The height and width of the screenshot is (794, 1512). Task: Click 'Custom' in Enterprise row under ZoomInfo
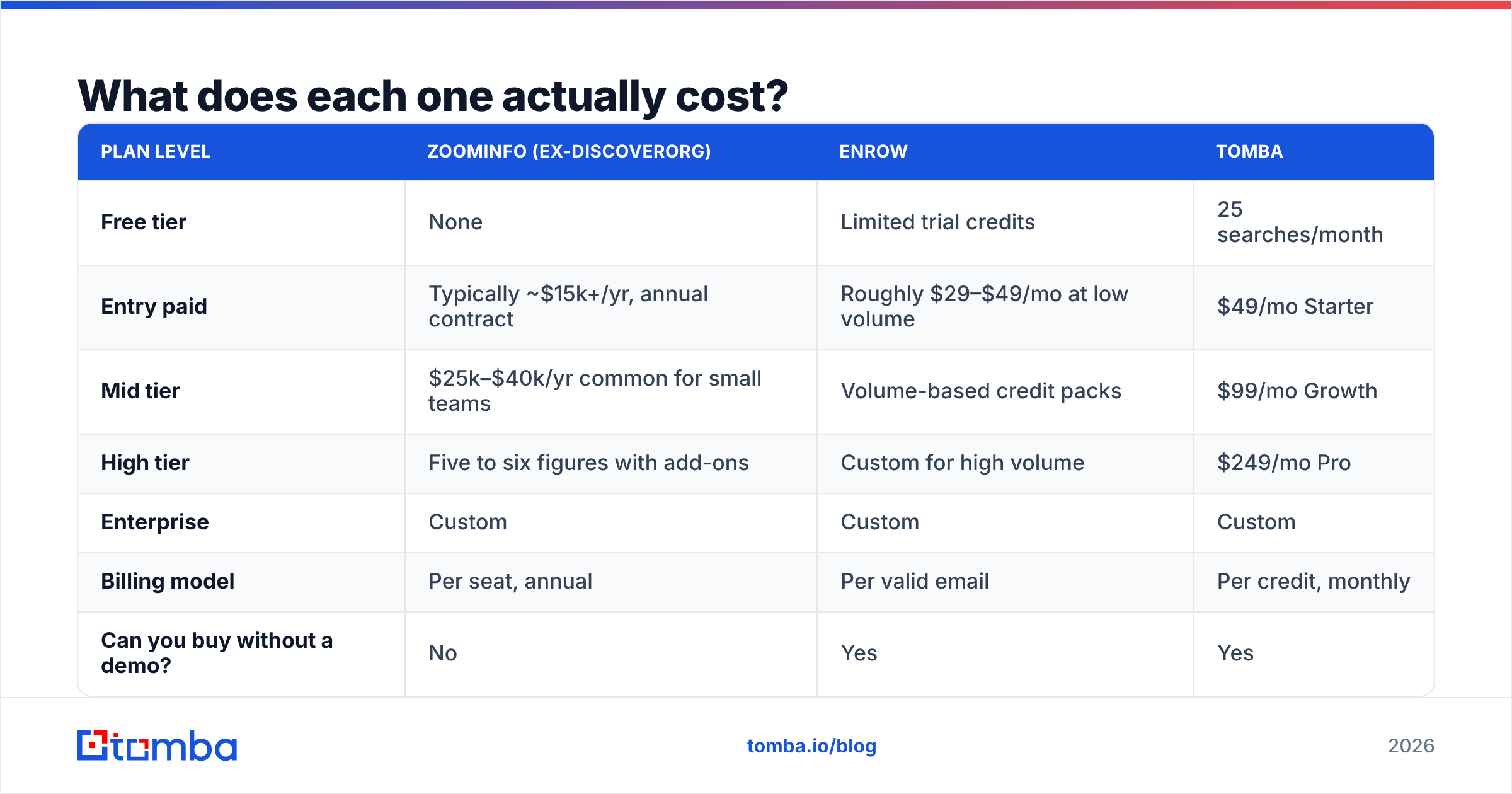click(467, 522)
